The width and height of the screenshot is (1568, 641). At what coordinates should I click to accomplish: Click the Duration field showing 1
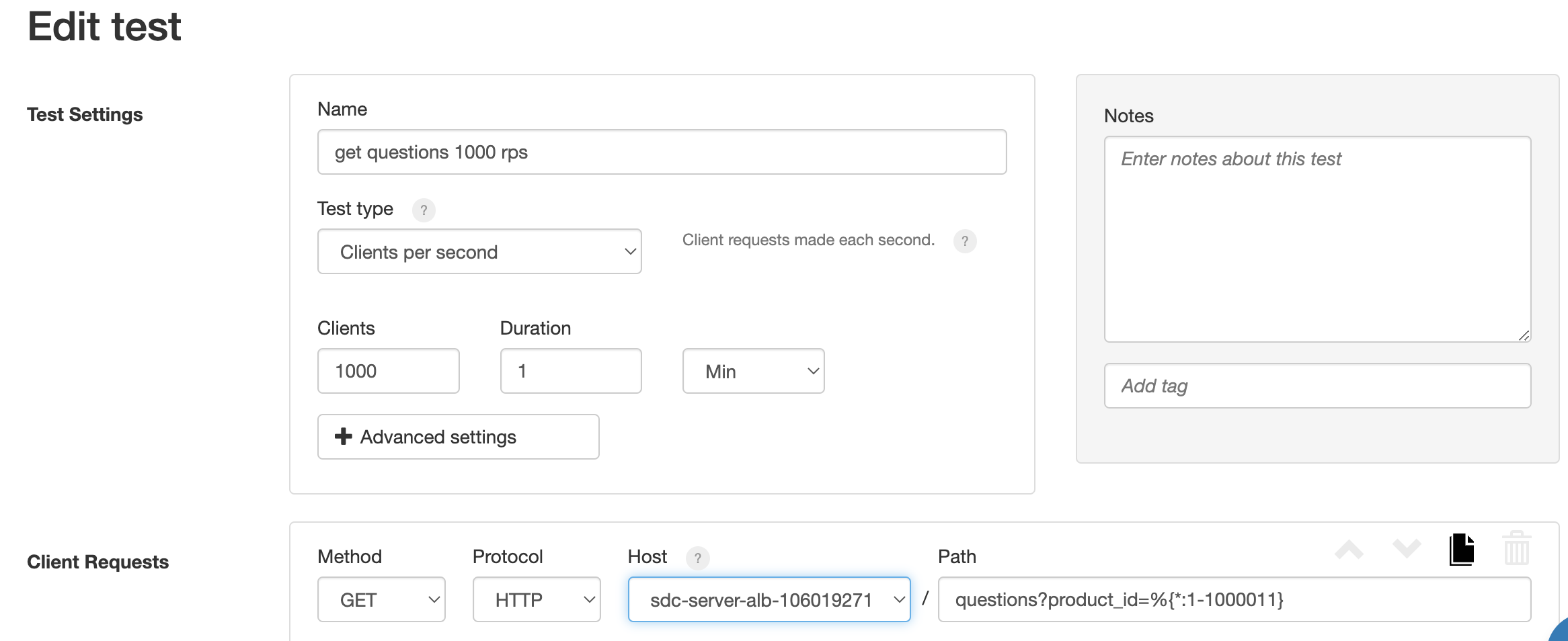(x=571, y=371)
